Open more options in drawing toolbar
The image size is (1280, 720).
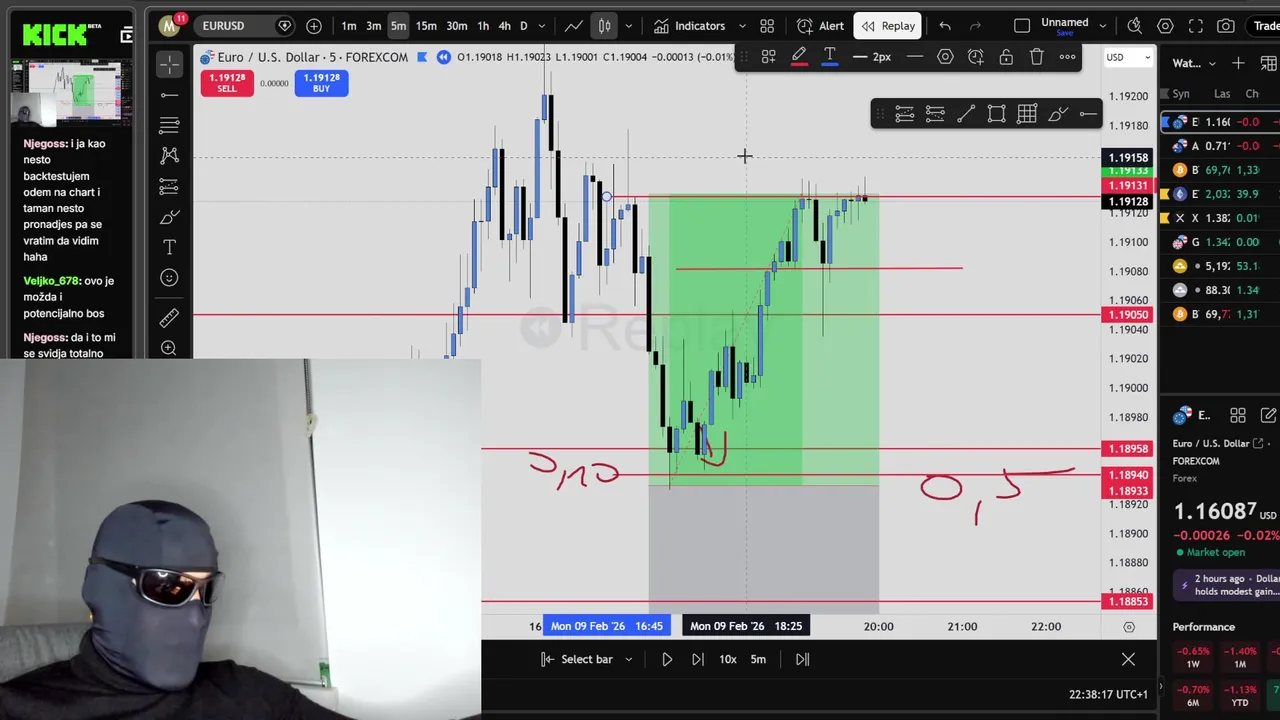tap(1067, 57)
